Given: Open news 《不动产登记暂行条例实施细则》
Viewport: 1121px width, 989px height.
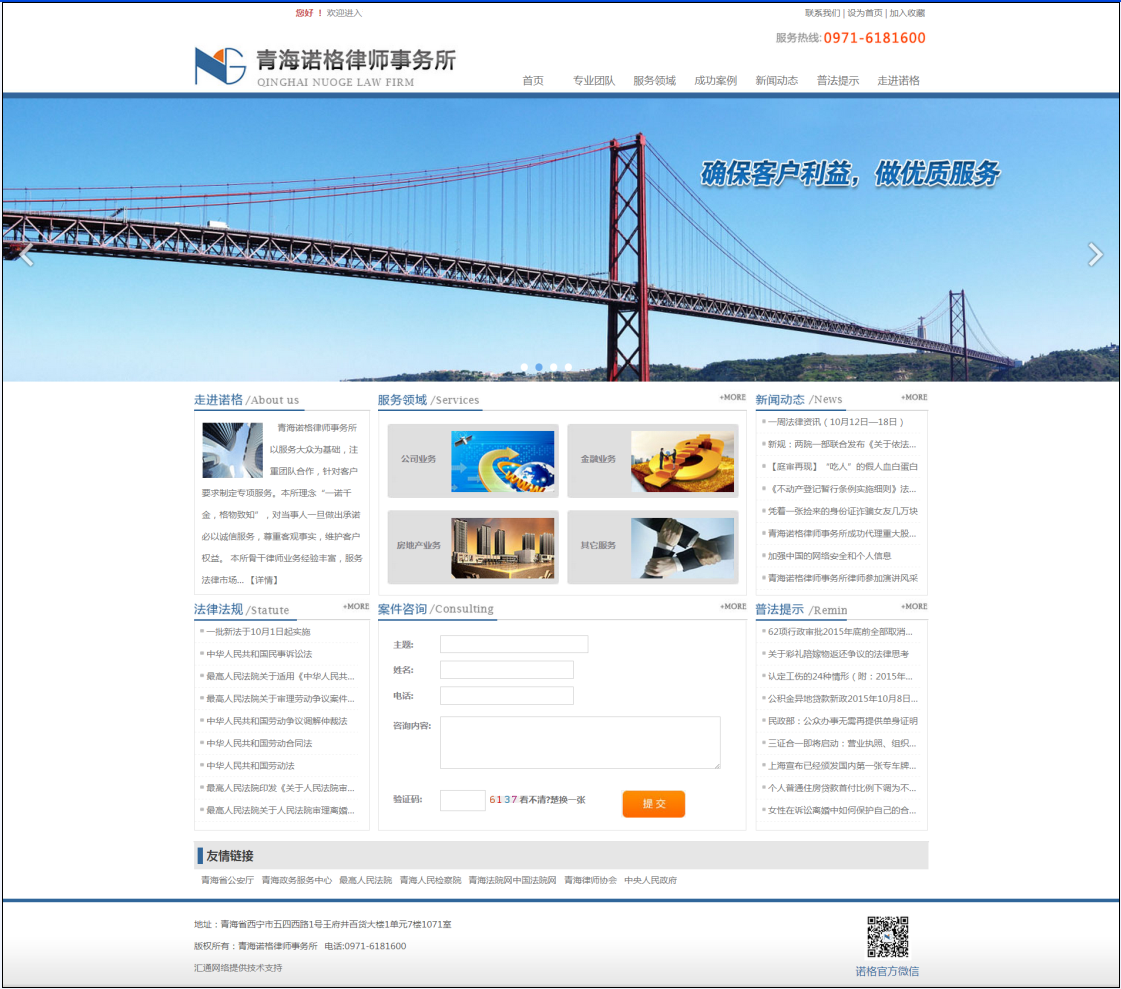Looking at the screenshot, I should tap(841, 489).
